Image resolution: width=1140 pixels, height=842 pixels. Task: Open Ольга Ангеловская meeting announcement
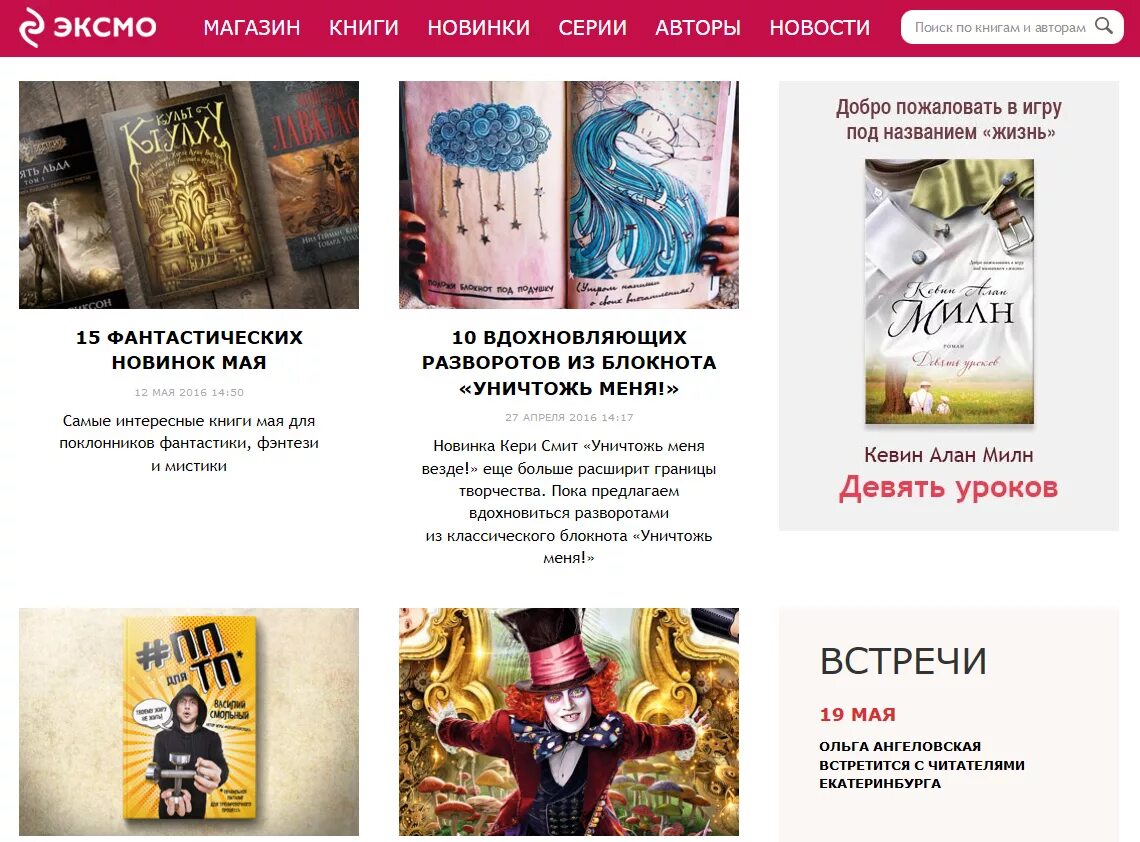922,765
